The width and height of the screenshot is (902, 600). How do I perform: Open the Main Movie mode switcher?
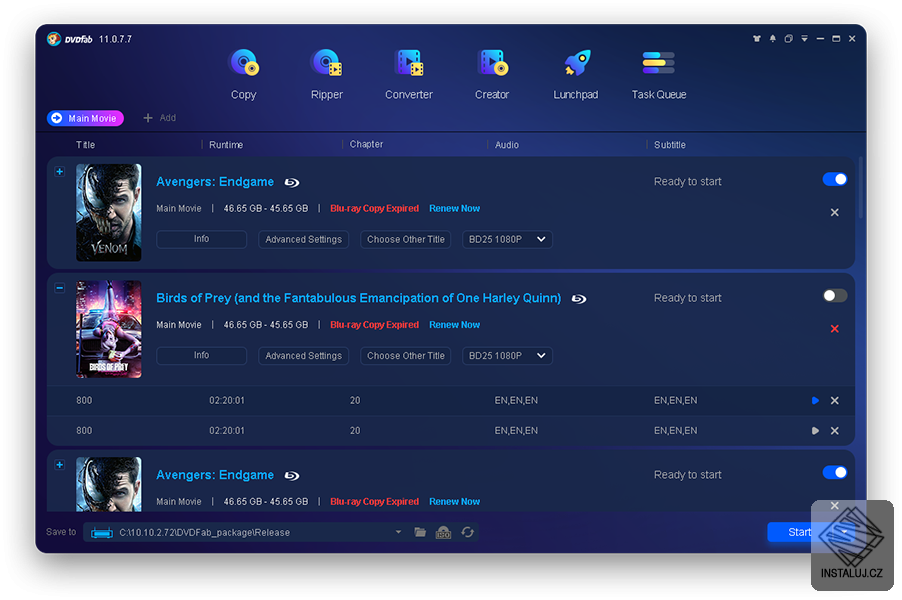pyautogui.click(x=85, y=118)
